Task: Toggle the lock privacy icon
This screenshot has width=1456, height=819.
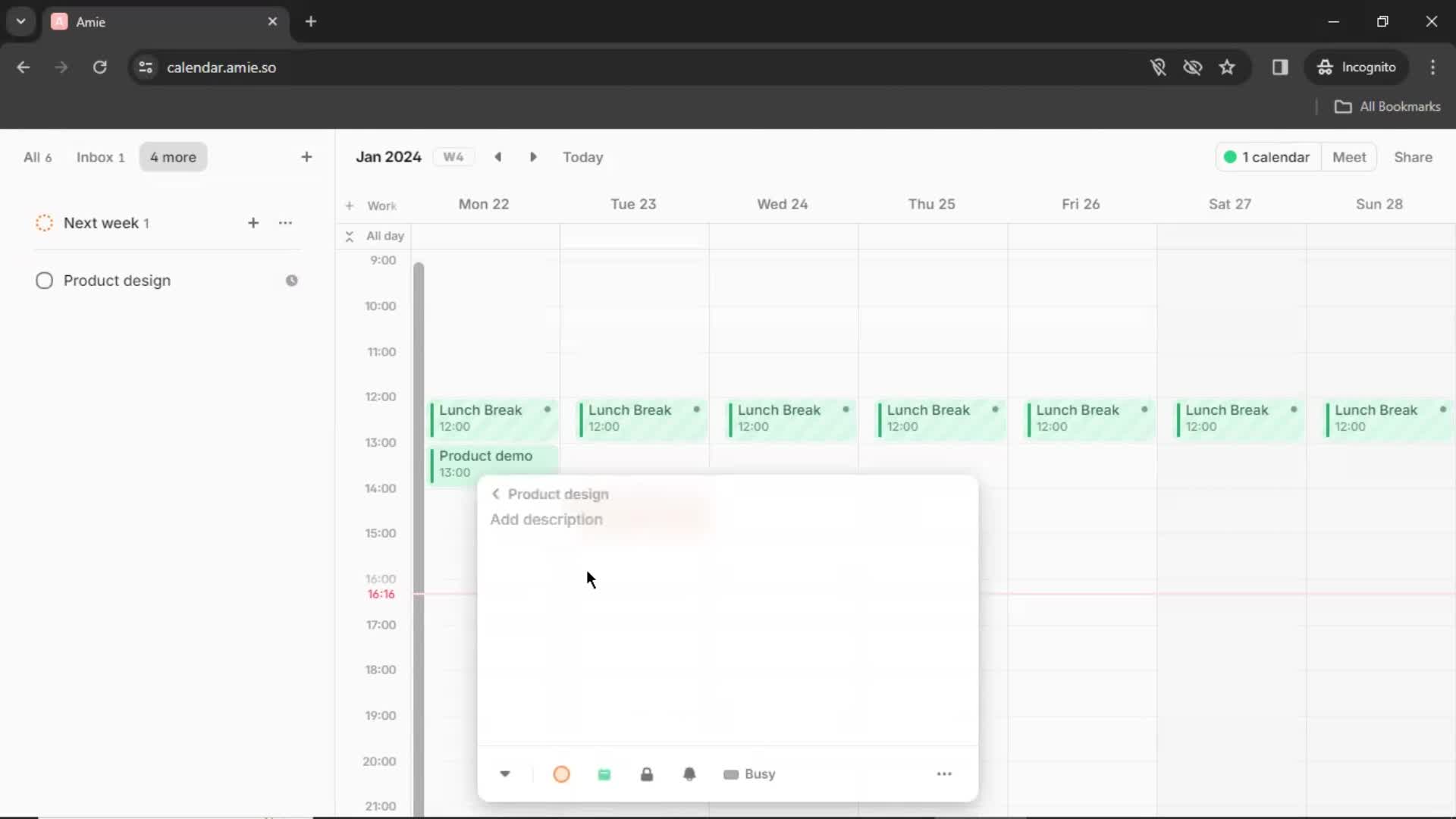Action: click(x=647, y=774)
